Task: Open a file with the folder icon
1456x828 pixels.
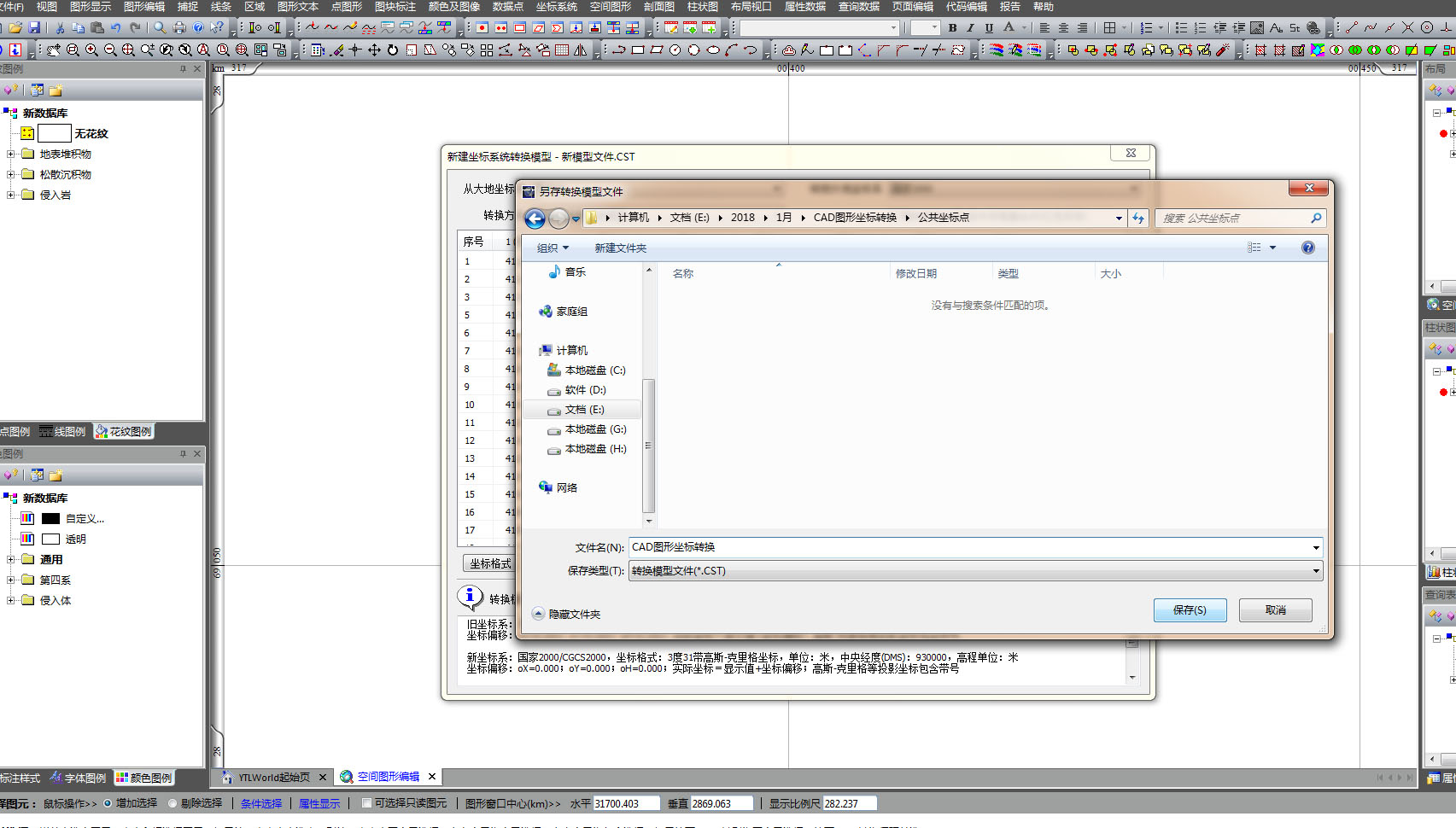Action: click(x=15, y=28)
